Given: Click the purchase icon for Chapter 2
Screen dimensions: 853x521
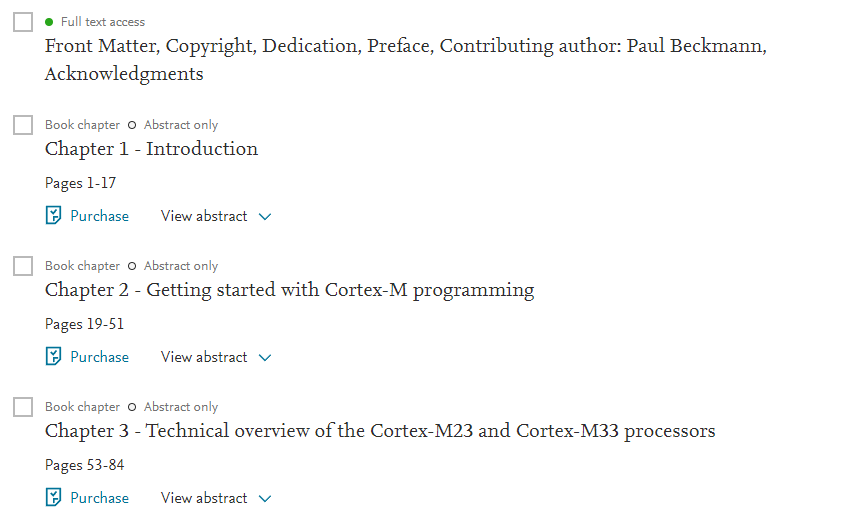Looking at the screenshot, I should [x=54, y=357].
